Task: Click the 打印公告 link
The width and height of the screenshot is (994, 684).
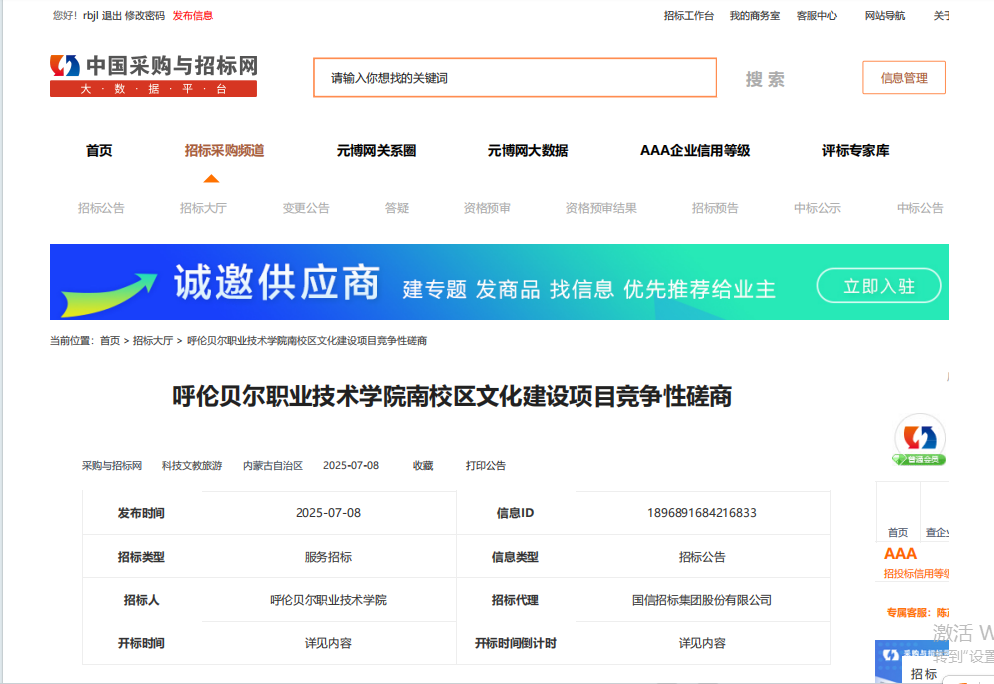Action: [486, 466]
